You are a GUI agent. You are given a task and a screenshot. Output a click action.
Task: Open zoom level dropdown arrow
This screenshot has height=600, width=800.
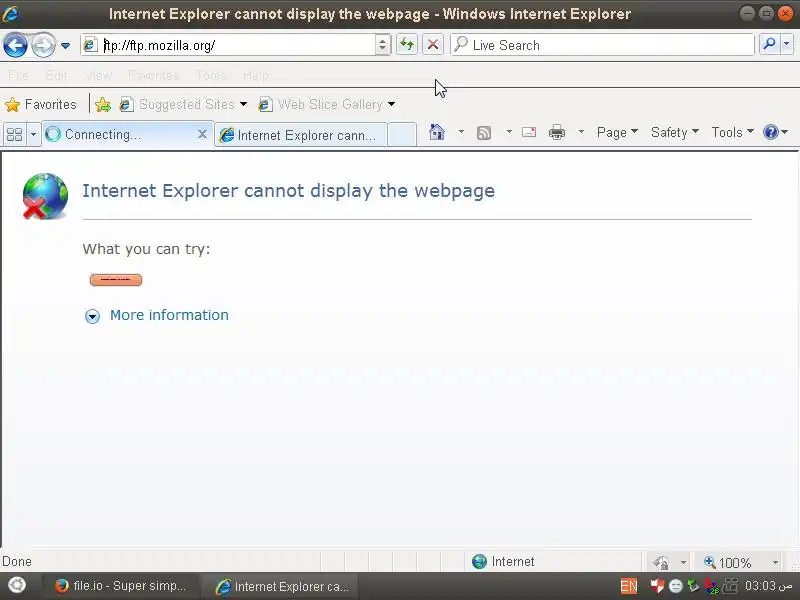(x=775, y=562)
